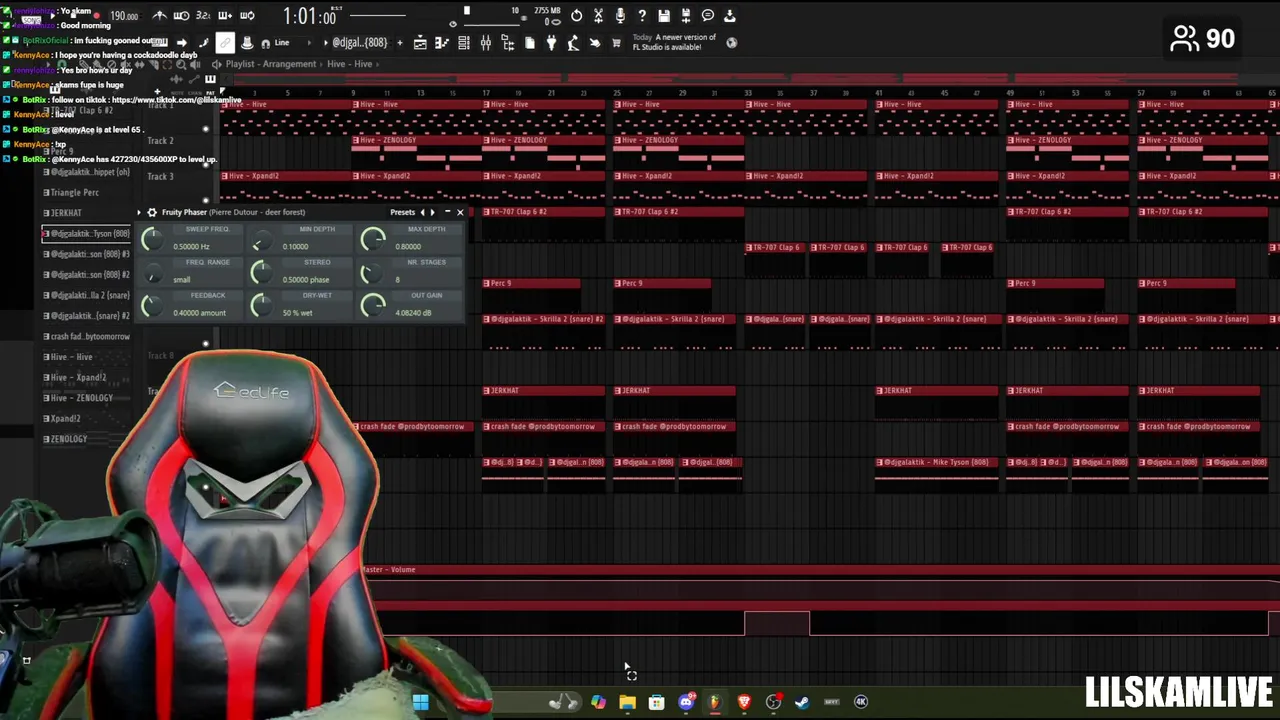
Task: Open the Piano Roll view icon
Action: point(442,43)
